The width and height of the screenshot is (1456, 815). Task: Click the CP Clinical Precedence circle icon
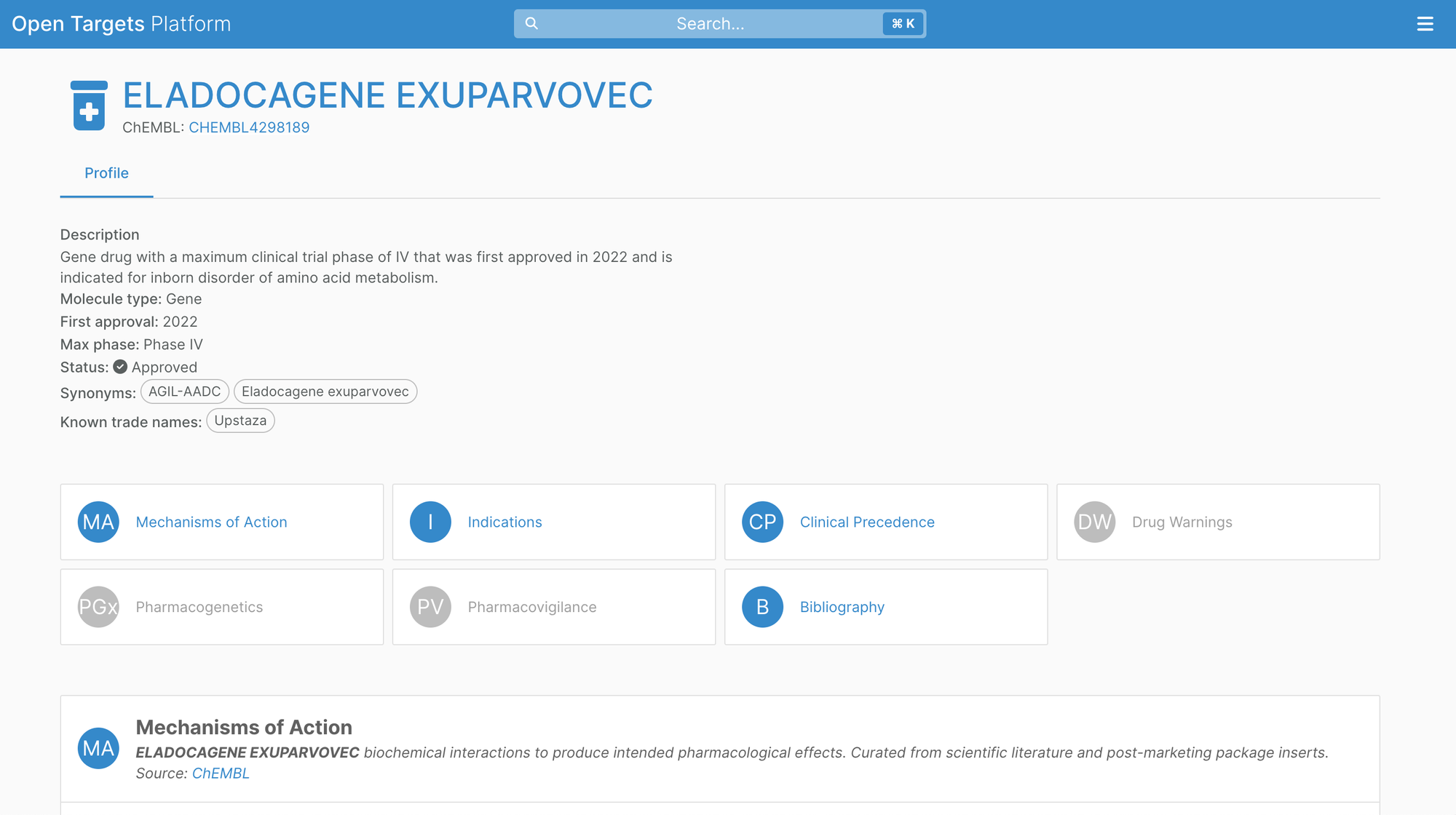point(762,522)
